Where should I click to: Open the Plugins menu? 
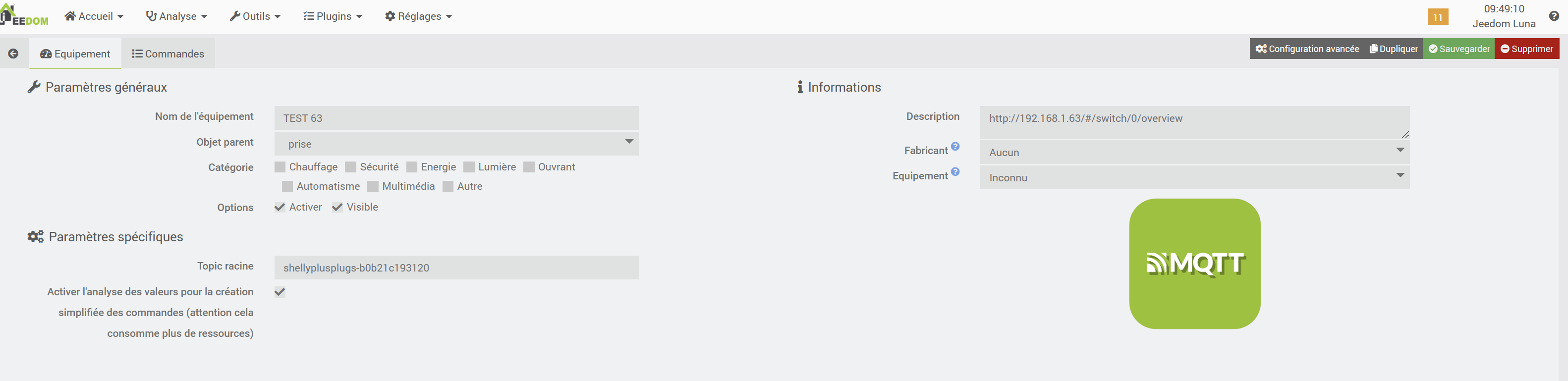pos(333,16)
